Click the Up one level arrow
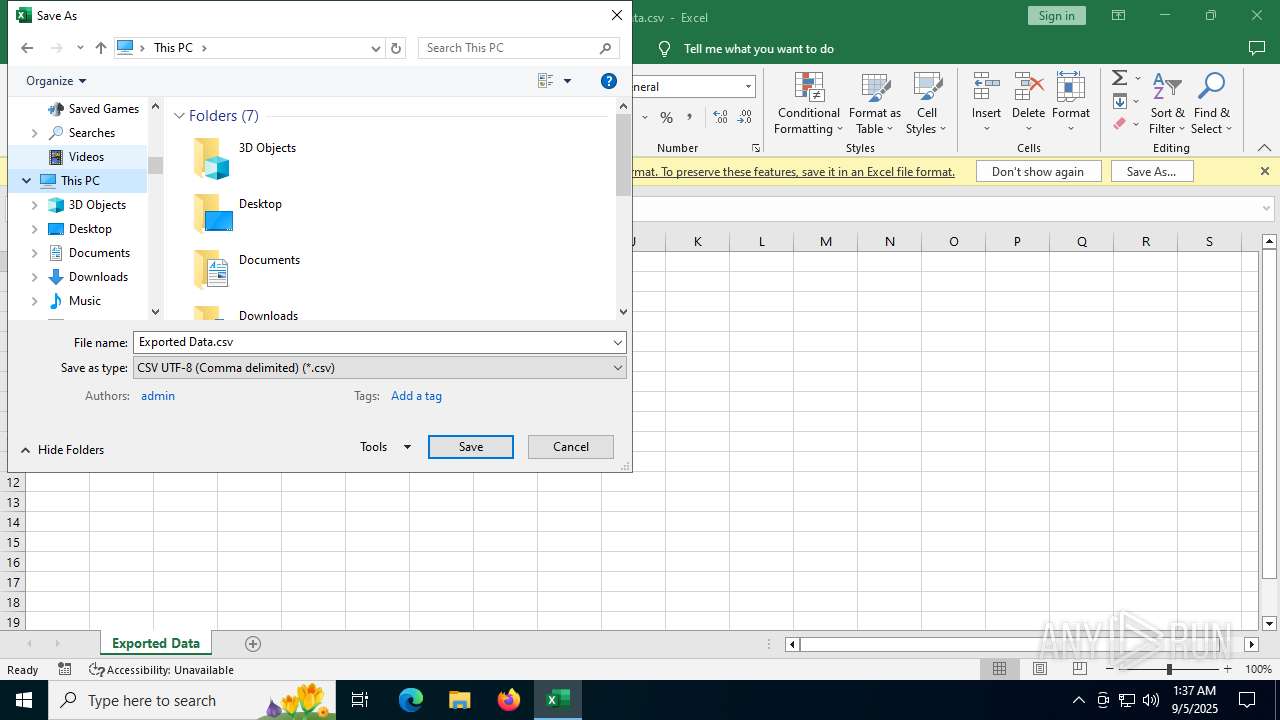Image resolution: width=1280 pixels, height=720 pixels. [x=101, y=48]
